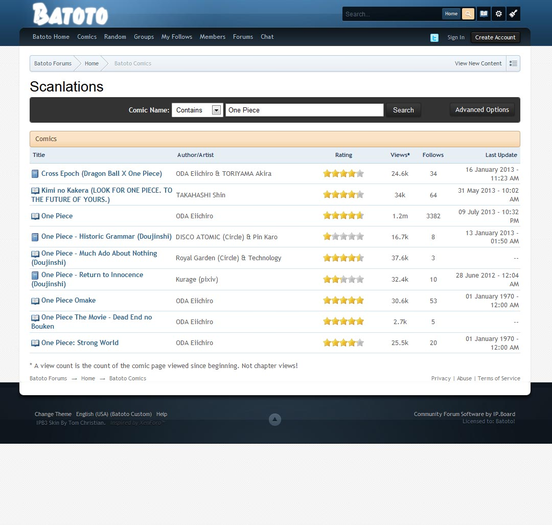Open the Twitter bird icon
This screenshot has height=525, width=552.
[x=434, y=38]
